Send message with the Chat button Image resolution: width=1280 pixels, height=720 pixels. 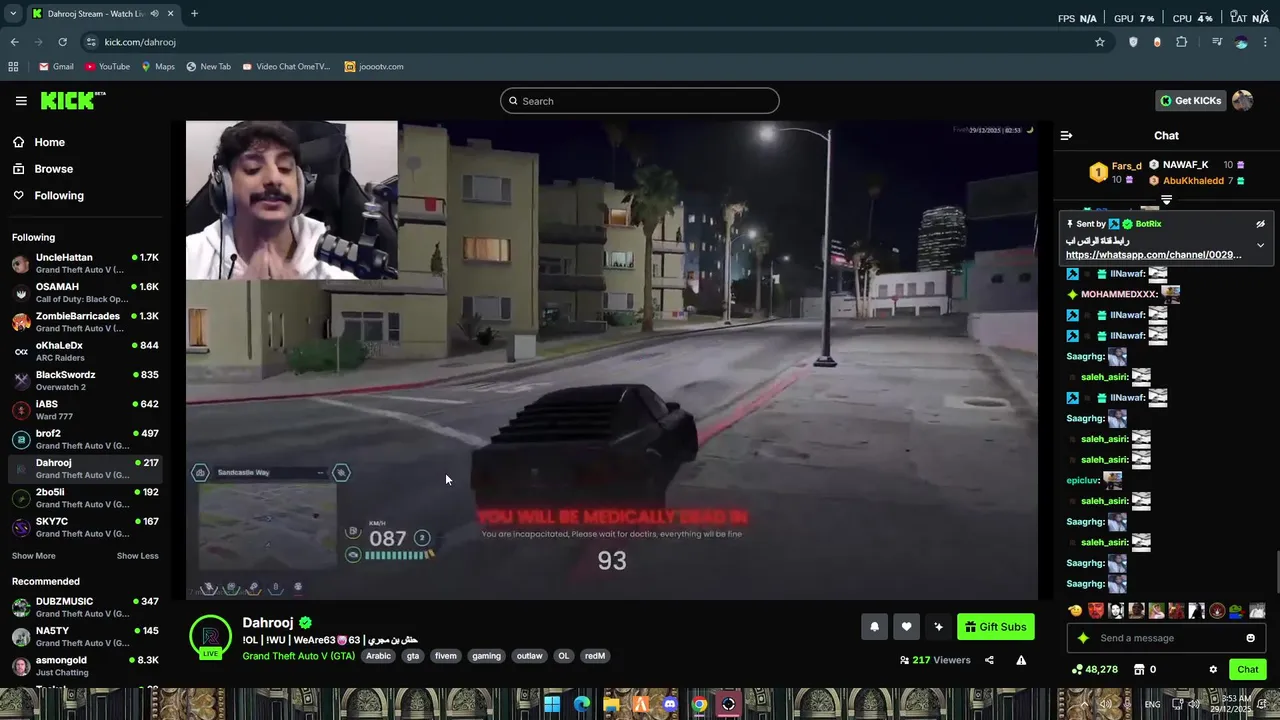[1248, 670]
